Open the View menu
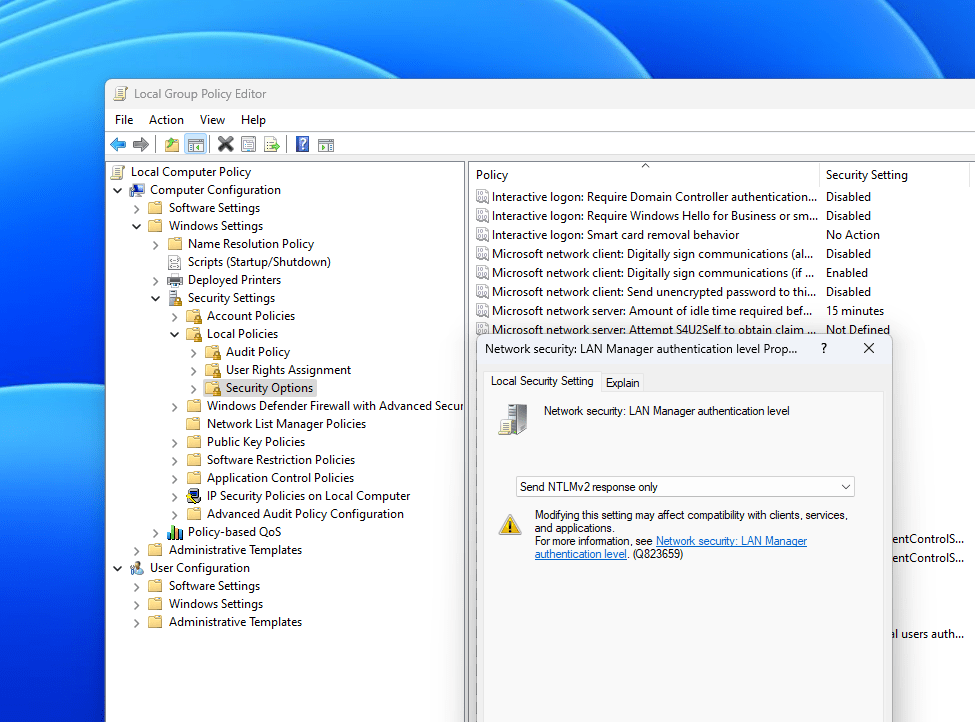975x722 pixels. pos(212,119)
